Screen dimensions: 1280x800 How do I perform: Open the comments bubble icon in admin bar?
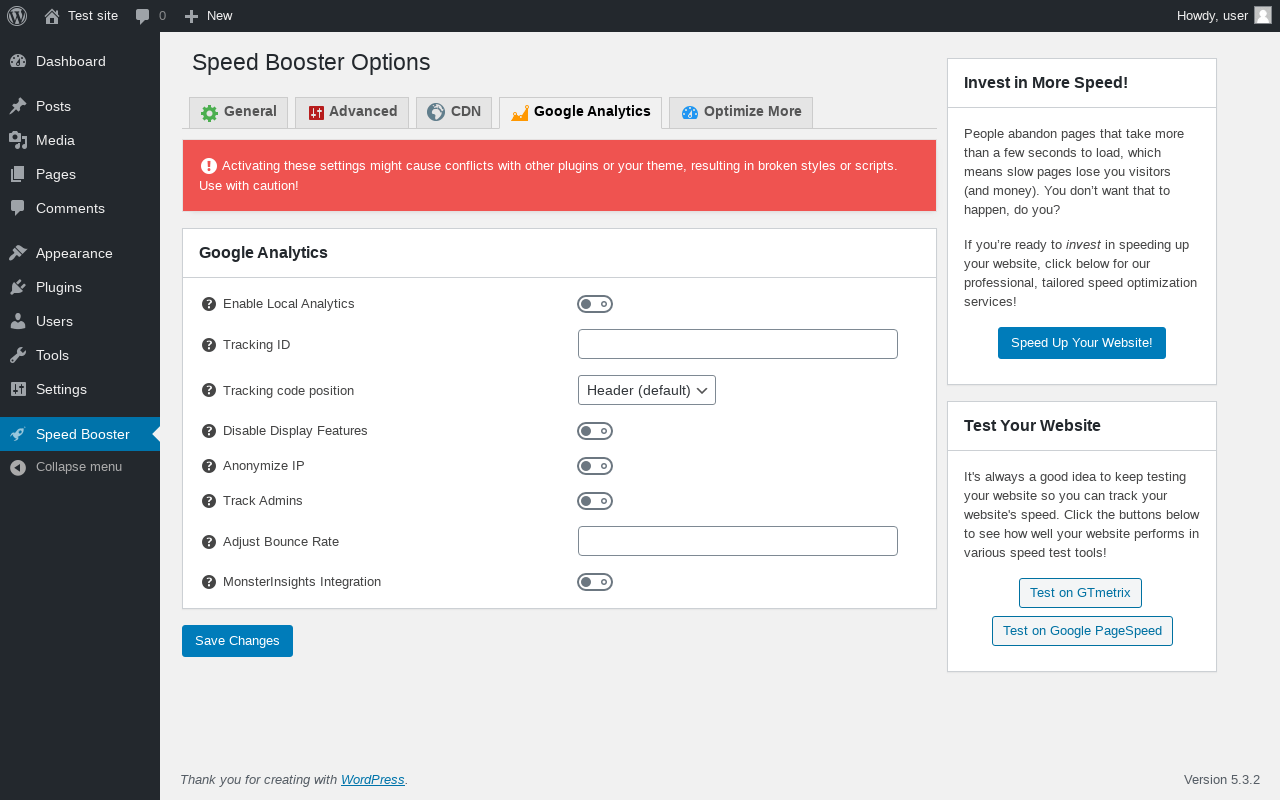click(x=143, y=16)
